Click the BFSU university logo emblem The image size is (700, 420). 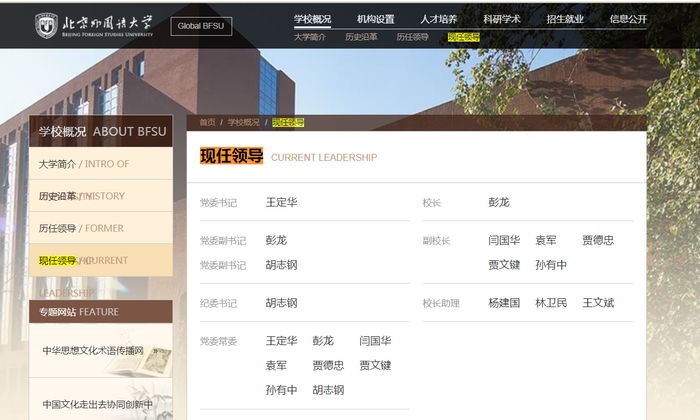pos(46,25)
